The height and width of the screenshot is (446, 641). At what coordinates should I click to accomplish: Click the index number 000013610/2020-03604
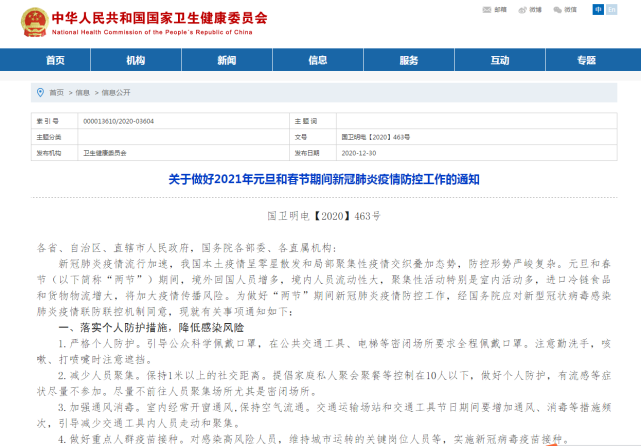click(x=116, y=120)
